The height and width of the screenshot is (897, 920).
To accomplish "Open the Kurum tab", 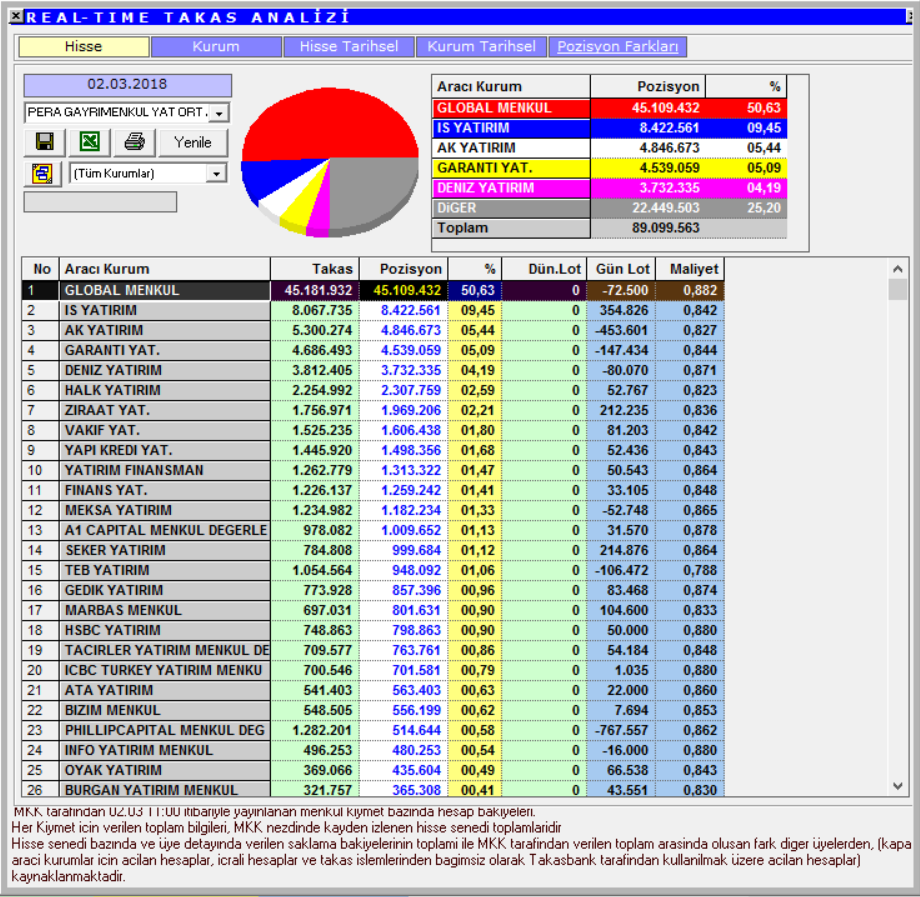I will pyautogui.click(x=216, y=46).
